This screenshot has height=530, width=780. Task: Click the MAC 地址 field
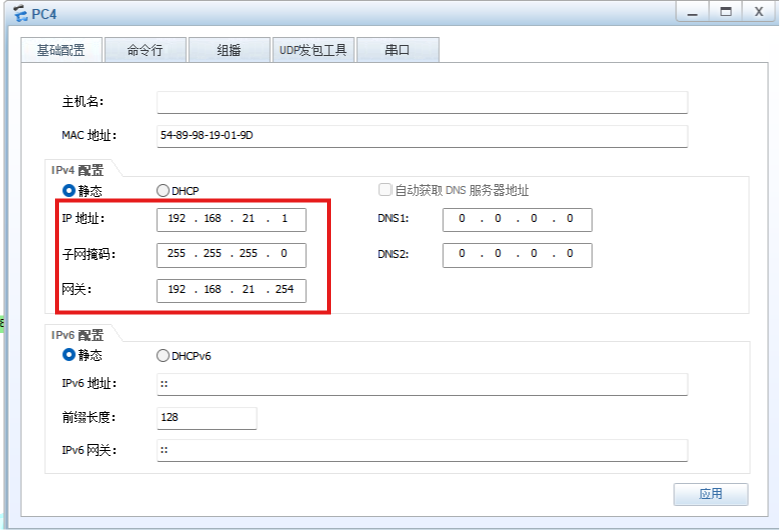point(422,136)
